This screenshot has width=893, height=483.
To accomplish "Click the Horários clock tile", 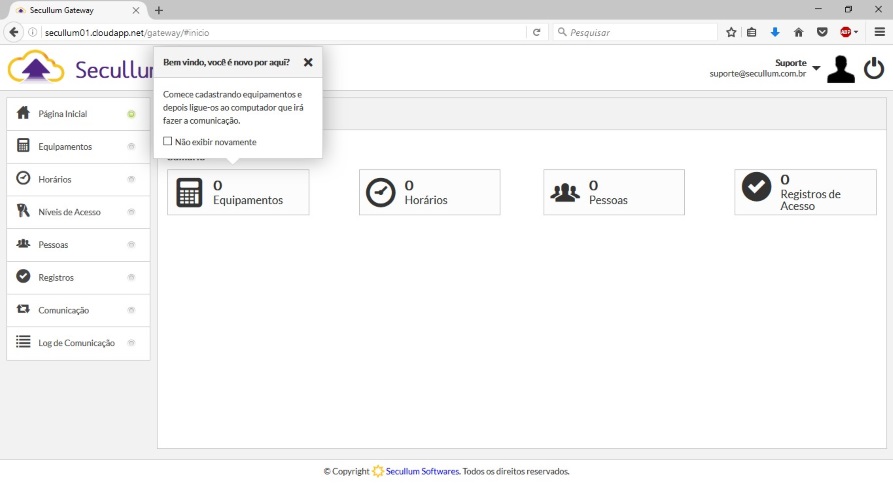I will (x=429, y=192).
